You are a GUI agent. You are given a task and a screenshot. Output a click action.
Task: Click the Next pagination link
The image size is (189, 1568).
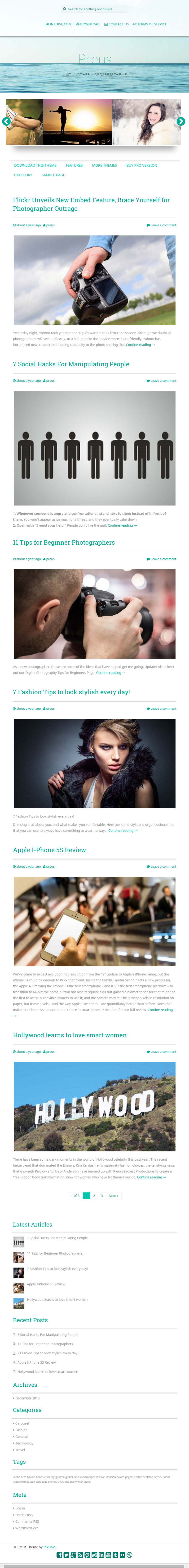coord(113,1196)
